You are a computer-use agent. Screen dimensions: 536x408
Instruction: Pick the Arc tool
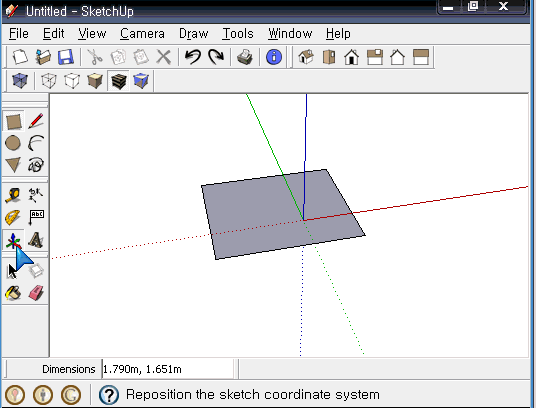click(36, 143)
